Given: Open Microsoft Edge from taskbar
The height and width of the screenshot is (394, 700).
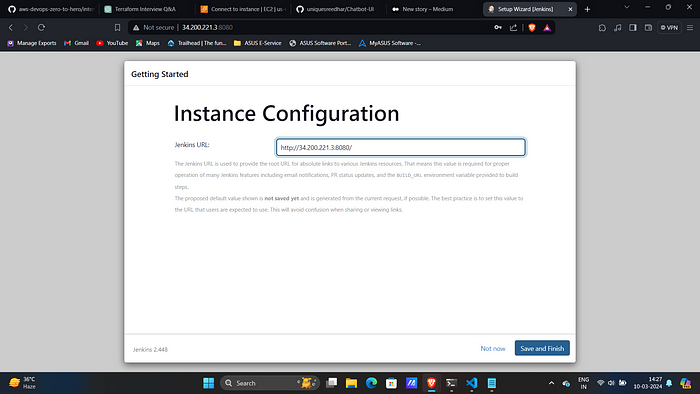Looking at the screenshot, I should tap(371, 383).
